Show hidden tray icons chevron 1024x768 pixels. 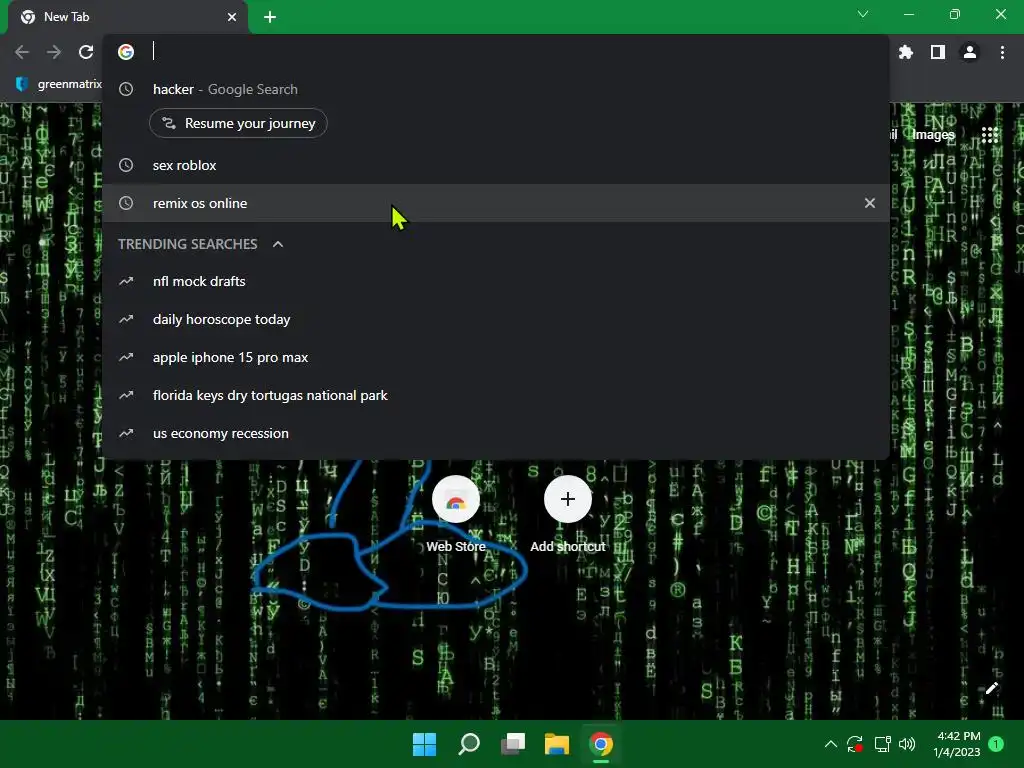pyautogui.click(x=831, y=744)
